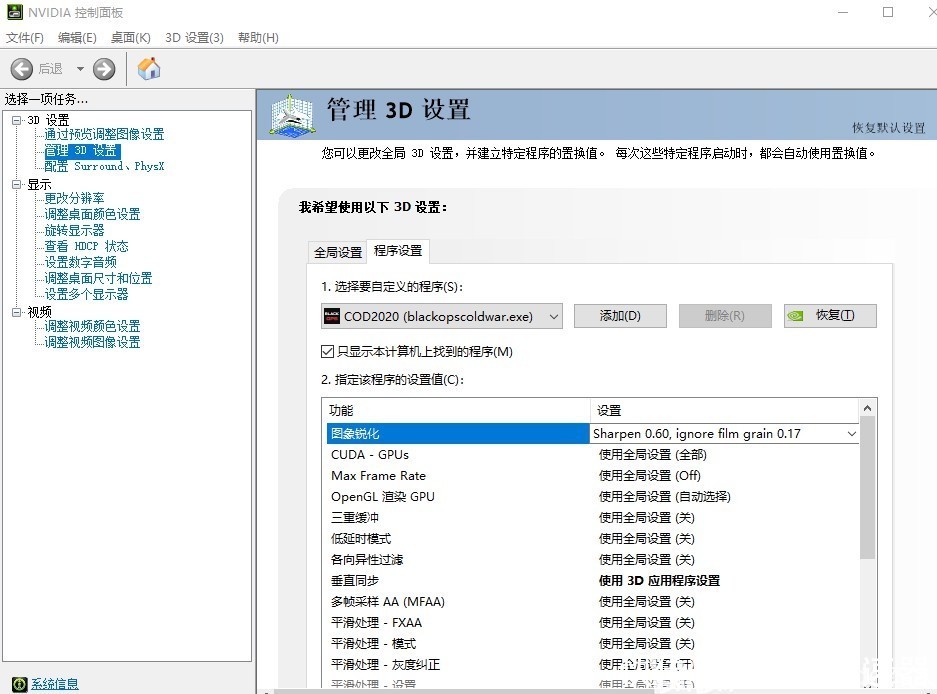Image resolution: width=937 pixels, height=694 pixels.
Task: Open the Sharpen dropdown for 图象锐化
Action: [852, 433]
